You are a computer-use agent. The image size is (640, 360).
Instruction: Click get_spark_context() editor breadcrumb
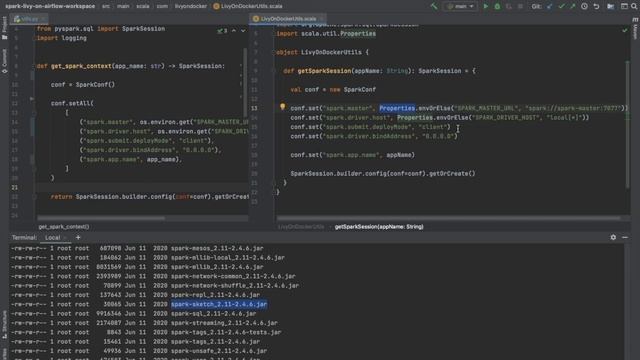64,227
